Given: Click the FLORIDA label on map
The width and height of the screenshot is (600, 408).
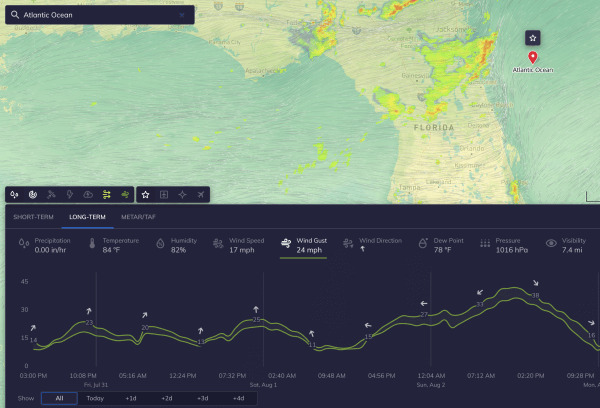Looking at the screenshot, I should click(434, 127).
